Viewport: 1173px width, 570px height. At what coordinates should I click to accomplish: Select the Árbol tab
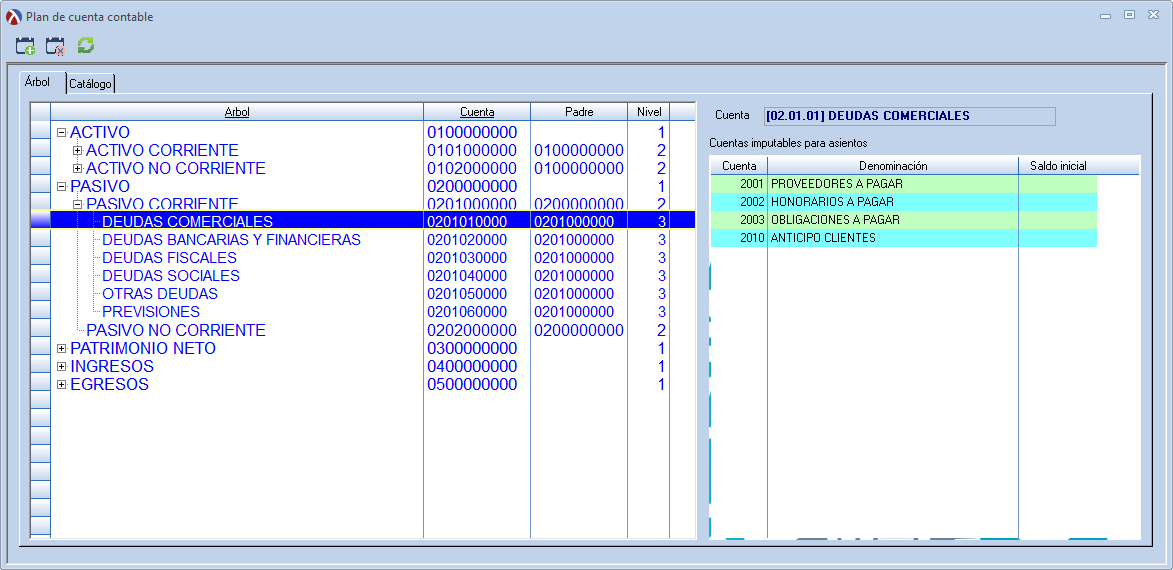click(37, 82)
